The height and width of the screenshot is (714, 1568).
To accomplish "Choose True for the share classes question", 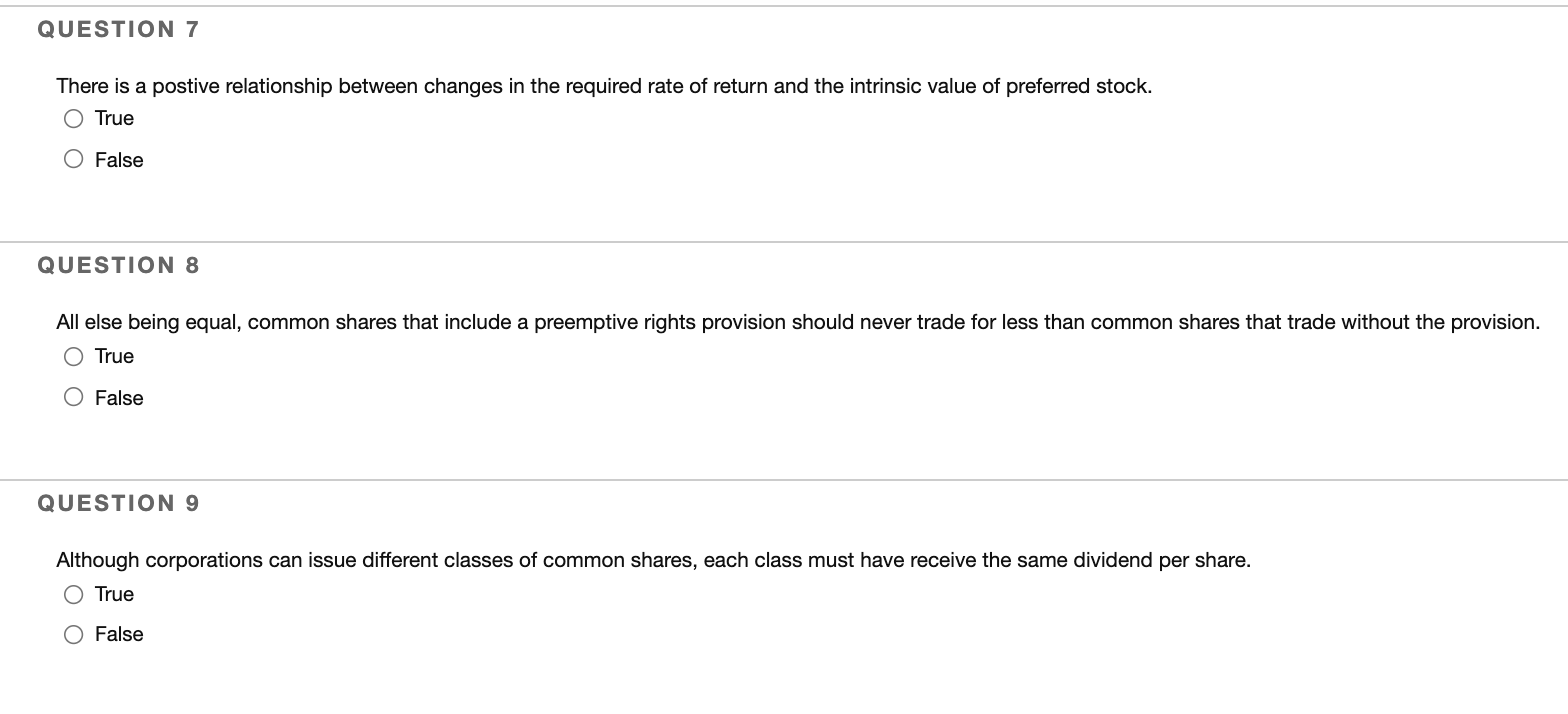I will pyautogui.click(x=73, y=593).
